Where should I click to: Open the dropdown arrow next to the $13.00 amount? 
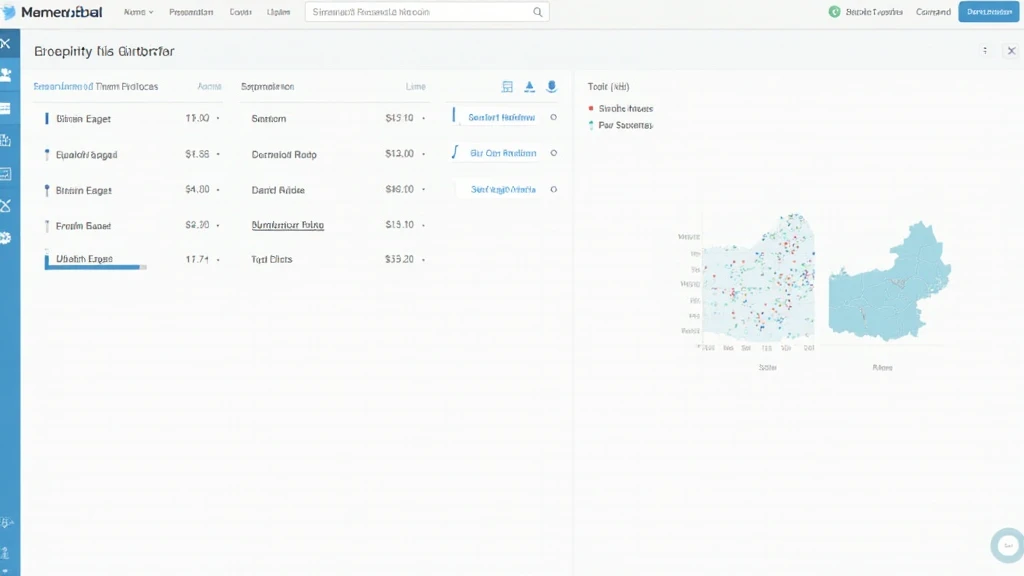pos(424,155)
